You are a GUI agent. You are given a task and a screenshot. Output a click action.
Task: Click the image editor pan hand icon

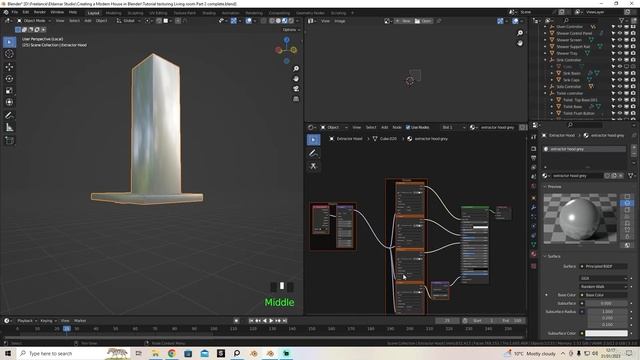coord(520,43)
